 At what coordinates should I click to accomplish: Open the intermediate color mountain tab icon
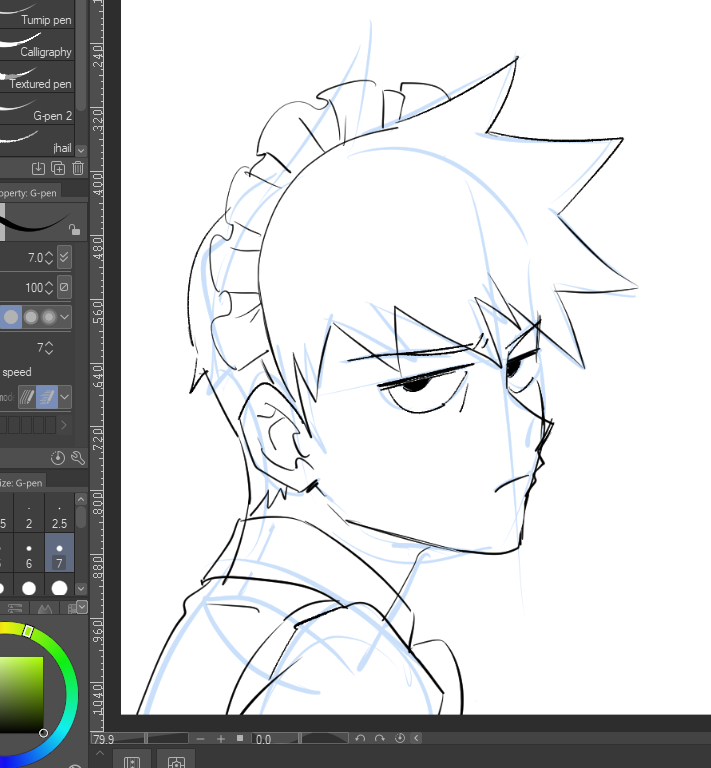(x=45, y=608)
